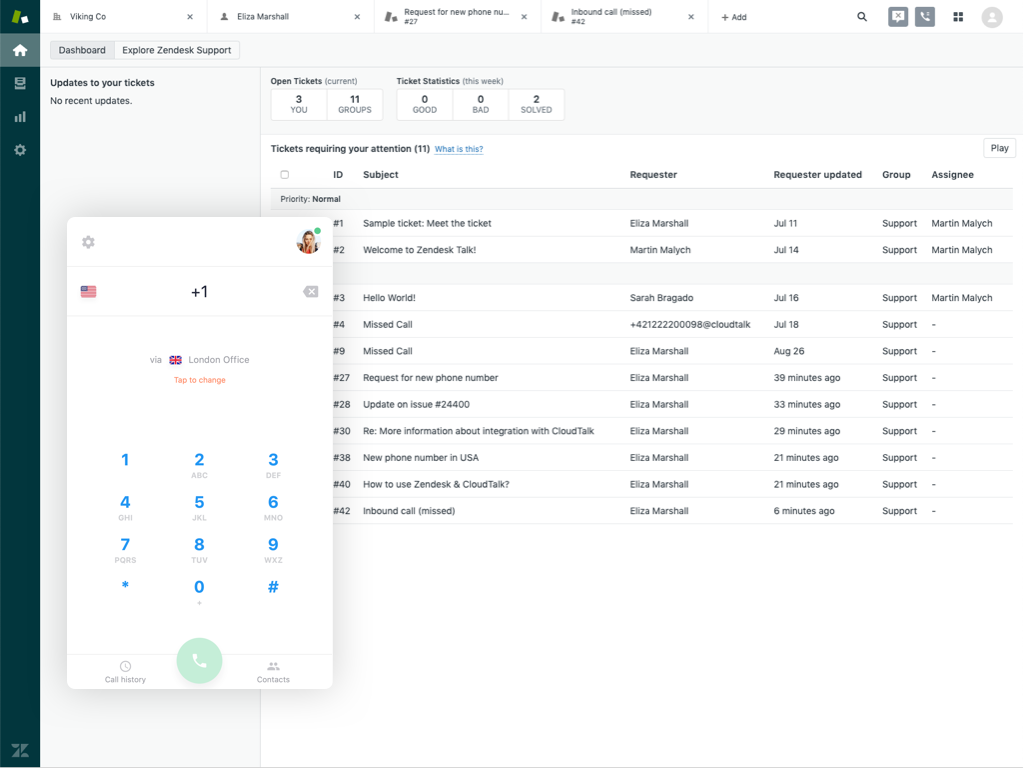Click the 'What is this?' link
The height and width of the screenshot is (768, 1024).
459,149
